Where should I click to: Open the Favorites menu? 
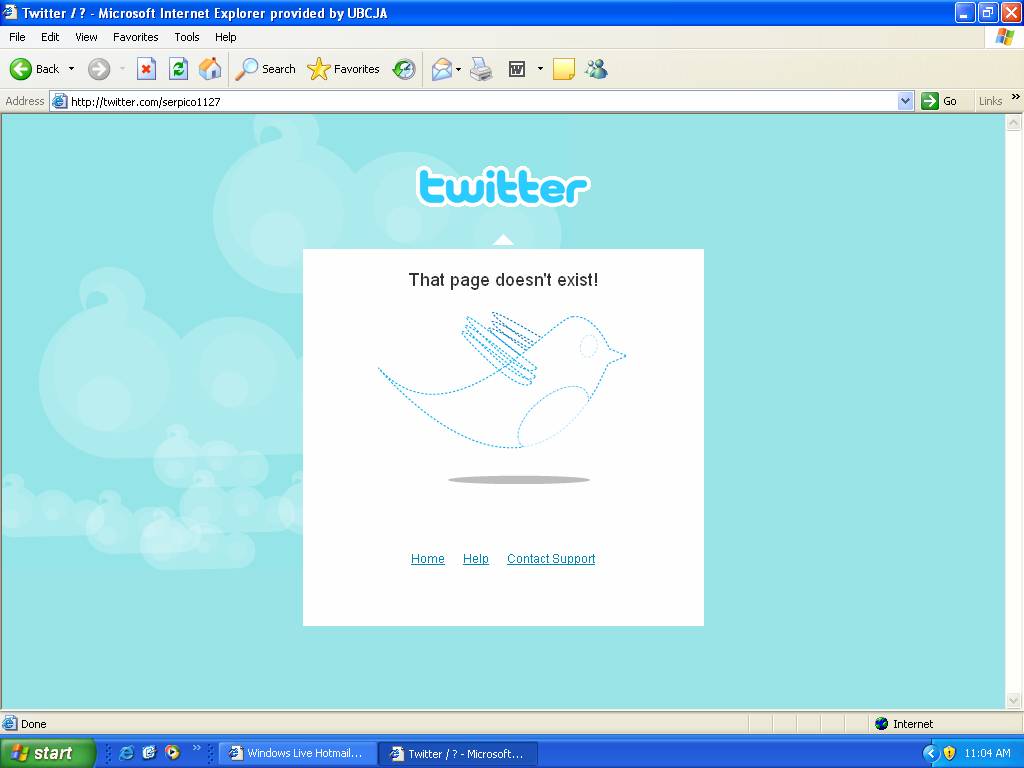[135, 37]
